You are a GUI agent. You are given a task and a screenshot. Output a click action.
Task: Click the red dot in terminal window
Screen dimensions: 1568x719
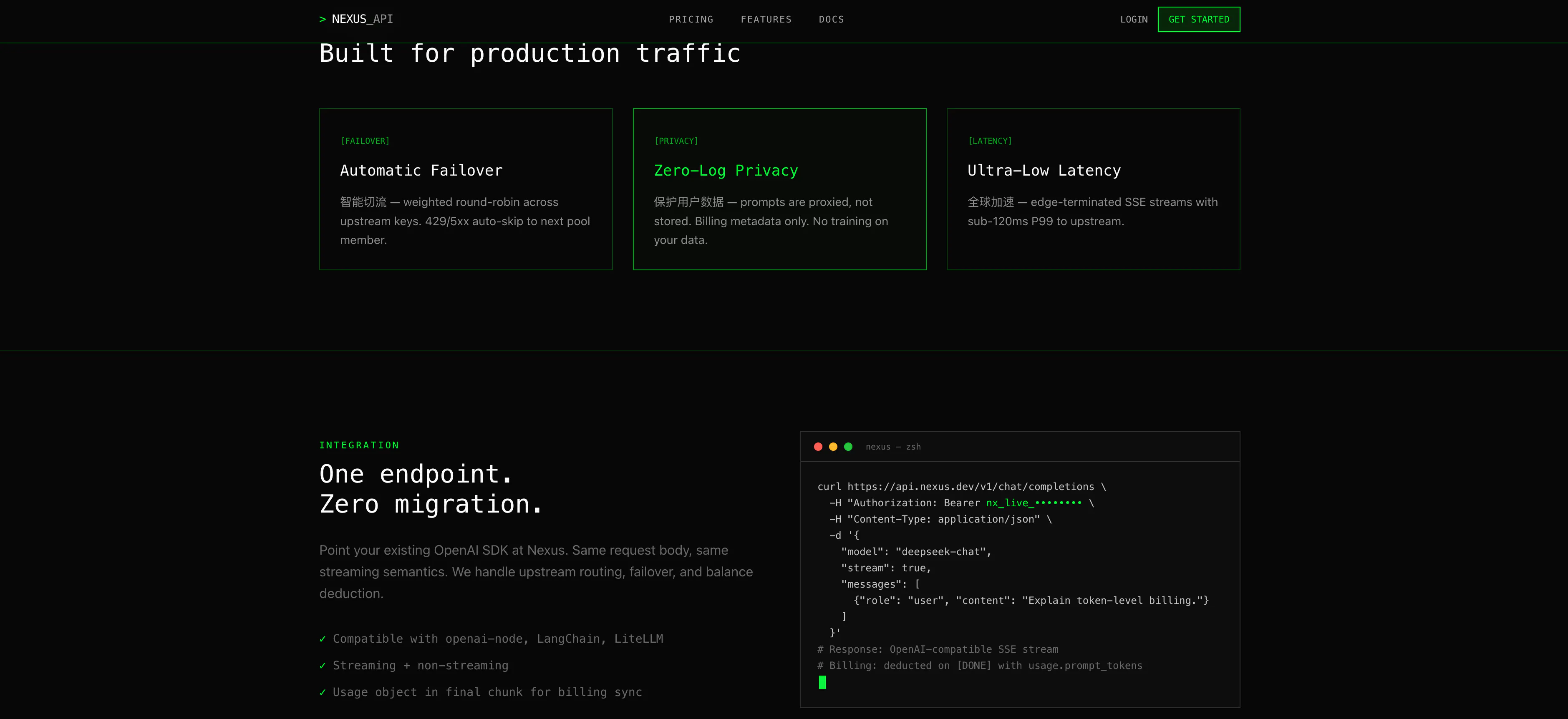coord(818,447)
